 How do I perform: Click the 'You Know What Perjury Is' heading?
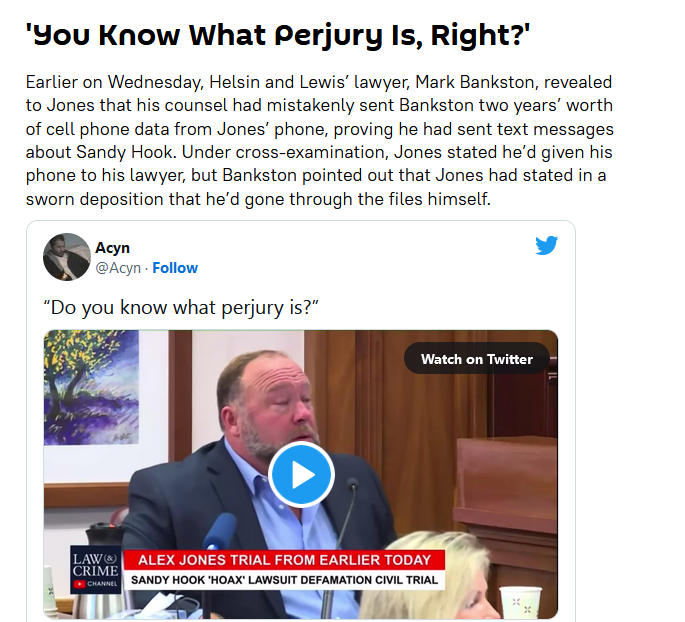277,35
